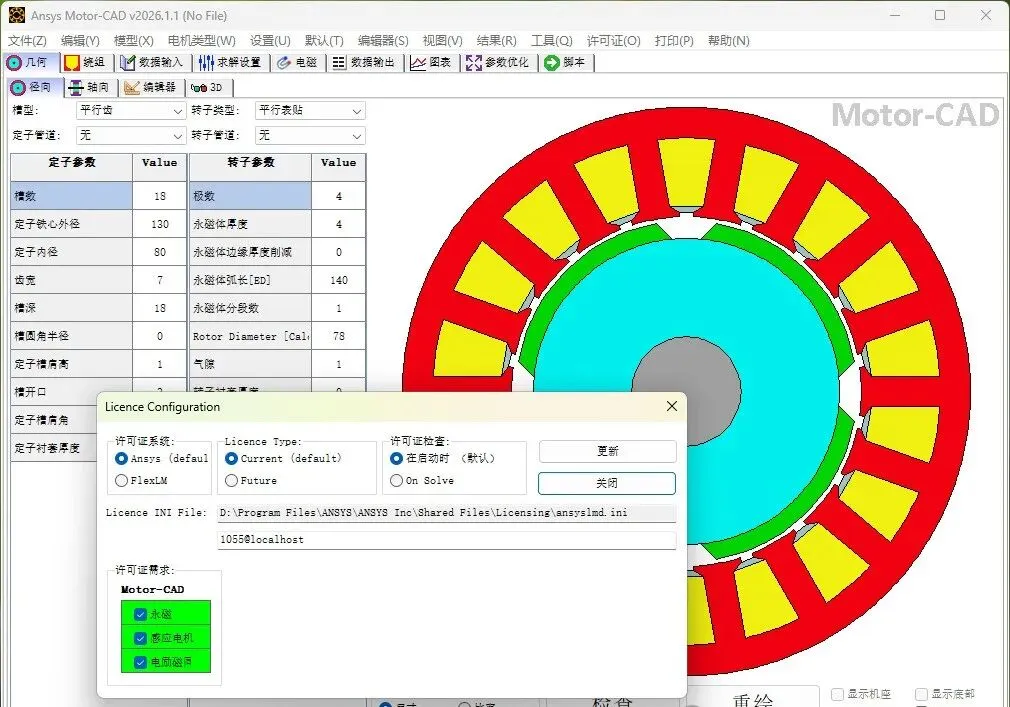This screenshot has height=707, width=1010.
Task: Click the Licence INI File path field
Action: [x=447, y=513]
